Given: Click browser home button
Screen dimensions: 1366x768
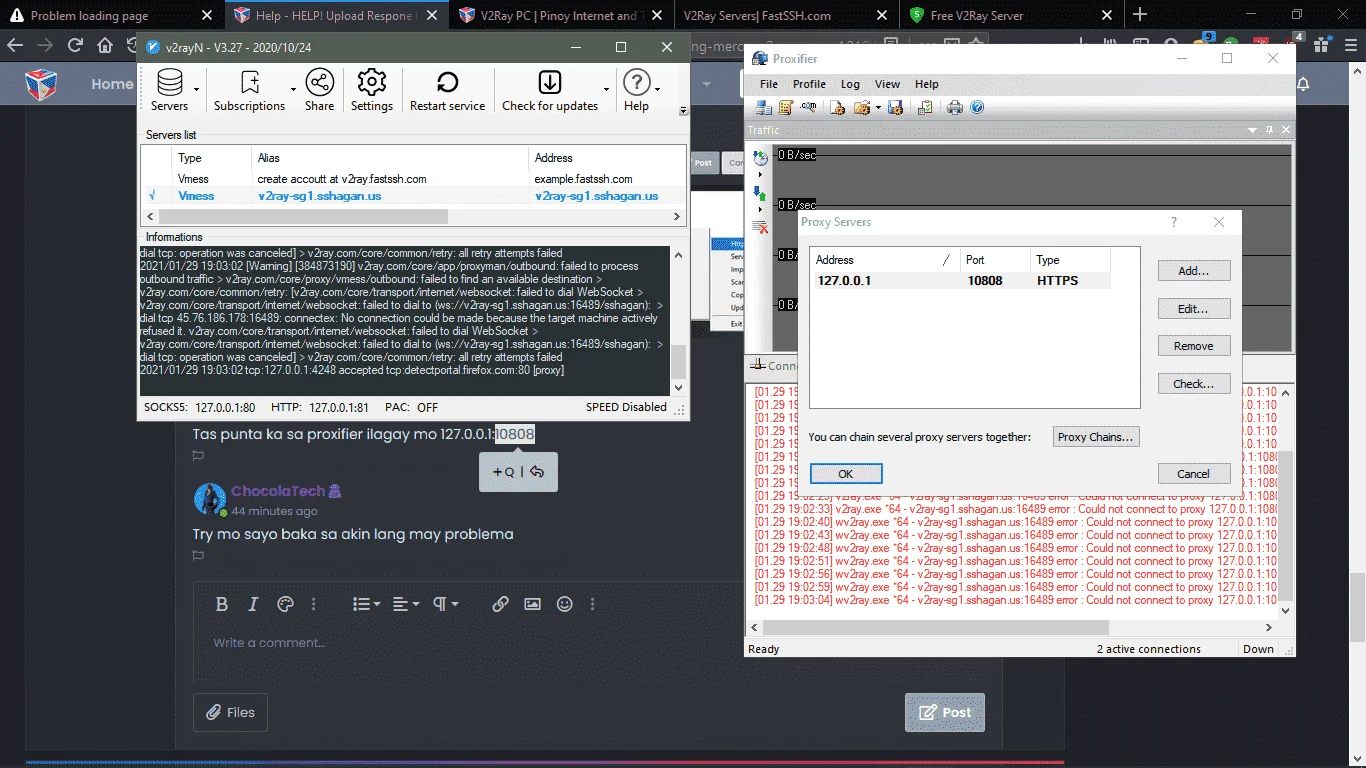Looking at the screenshot, I should (105, 46).
